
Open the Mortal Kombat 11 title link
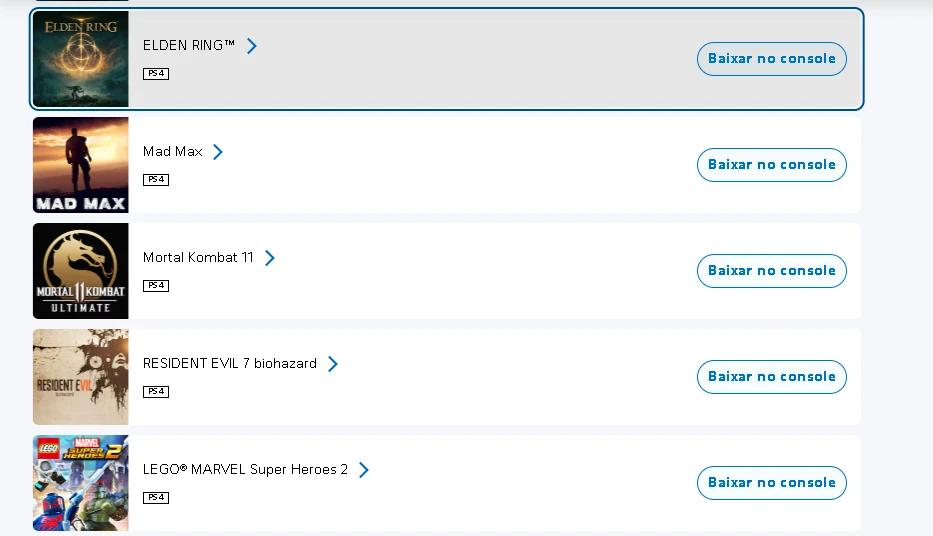coord(198,258)
